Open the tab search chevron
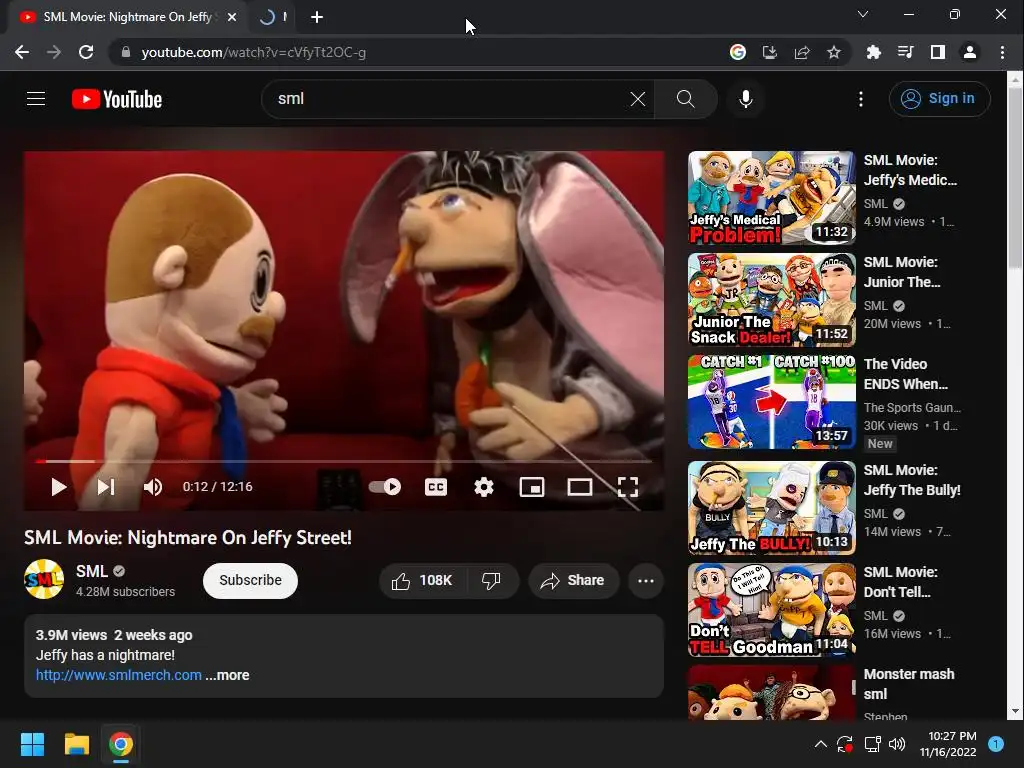Screen dimensions: 1024x768 pos(863,14)
